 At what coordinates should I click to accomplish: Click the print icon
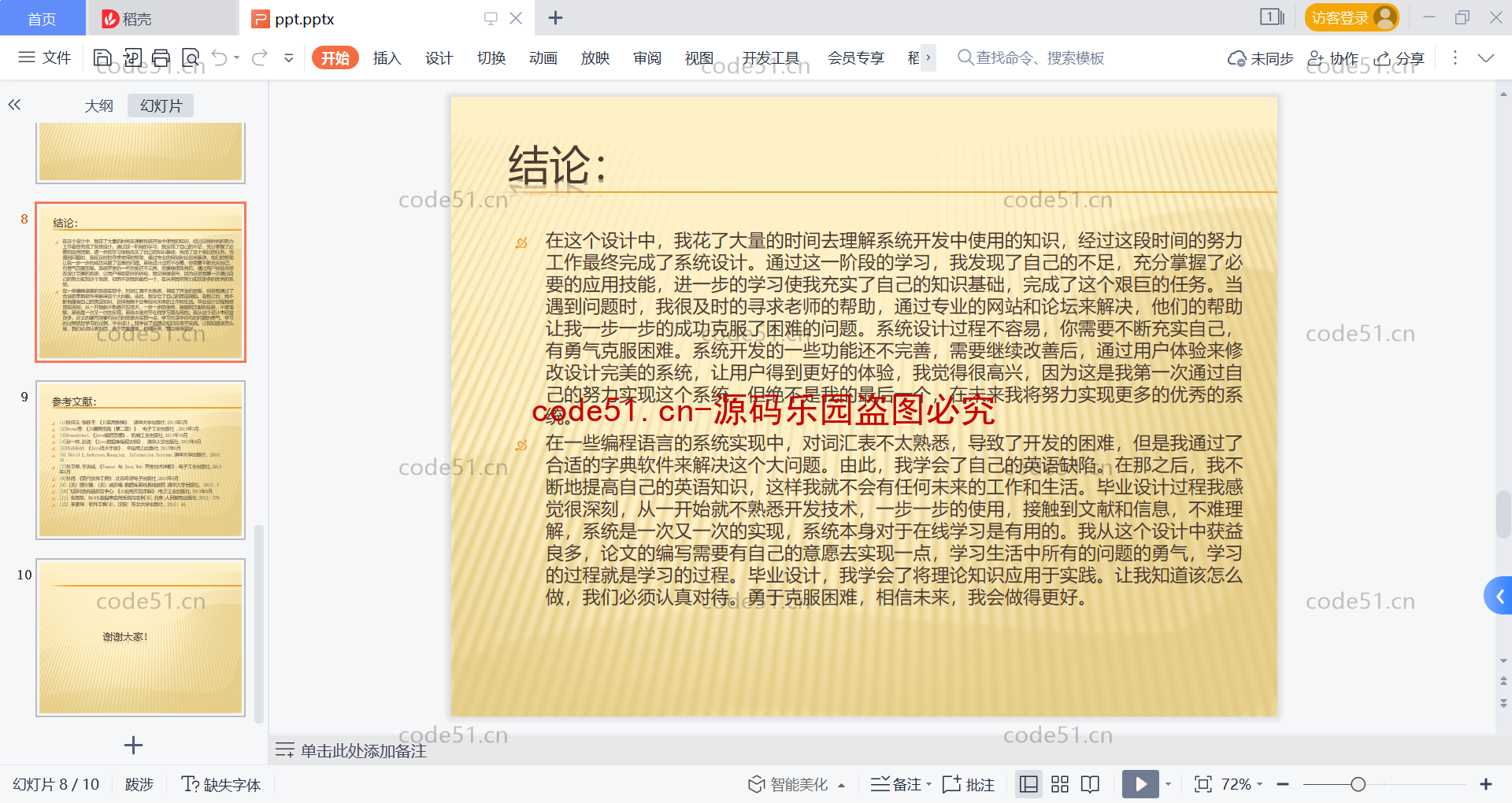[x=161, y=57]
